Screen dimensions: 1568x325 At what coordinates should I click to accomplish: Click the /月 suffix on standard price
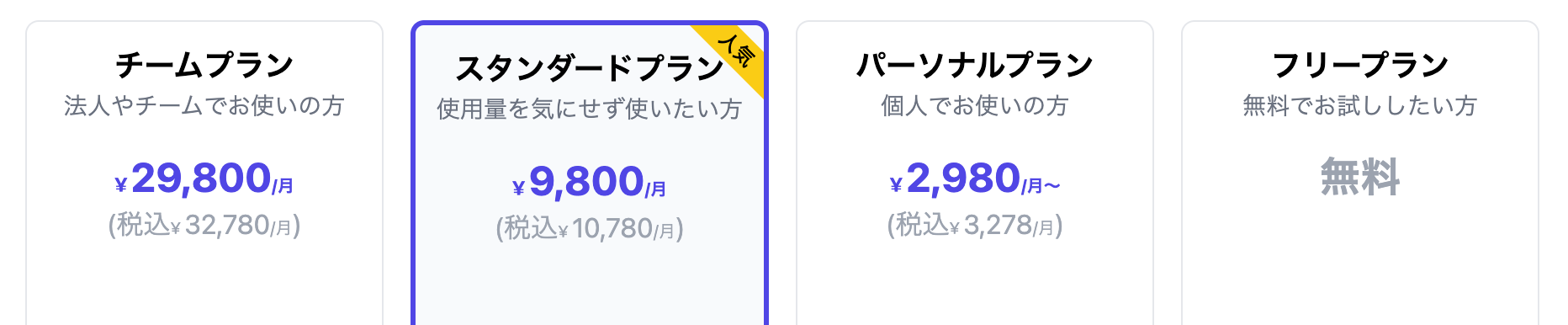coord(656,189)
